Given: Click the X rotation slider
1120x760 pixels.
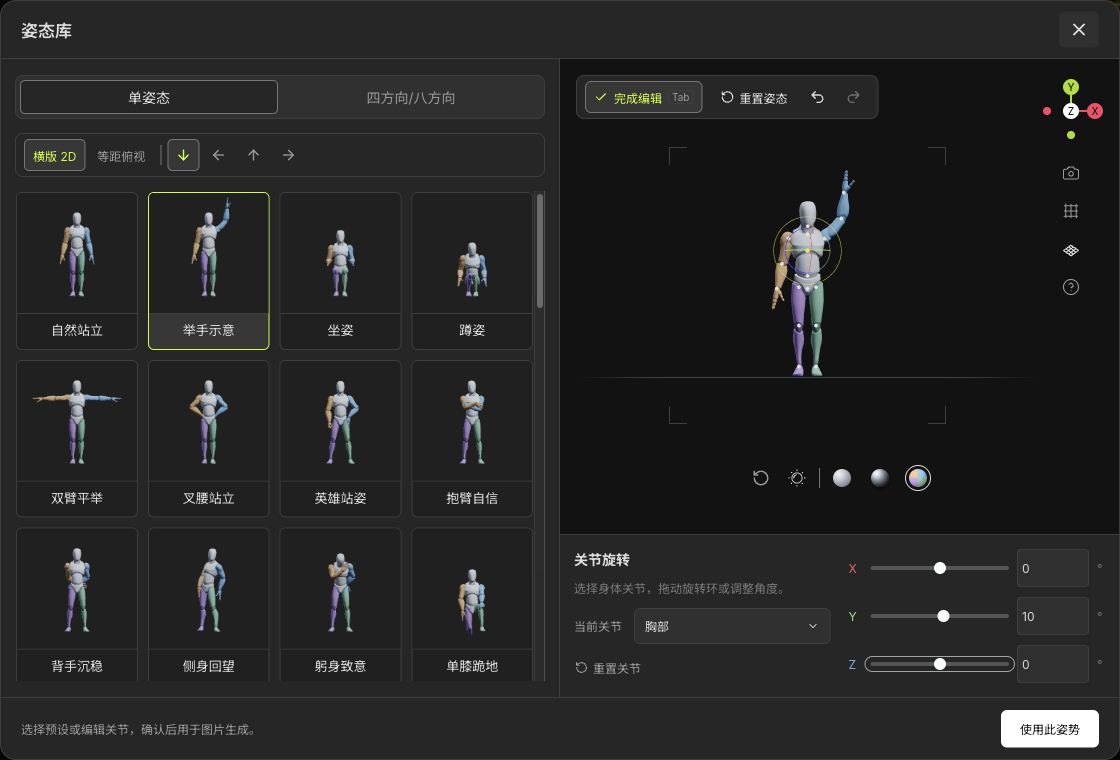Looking at the screenshot, I should (939, 569).
